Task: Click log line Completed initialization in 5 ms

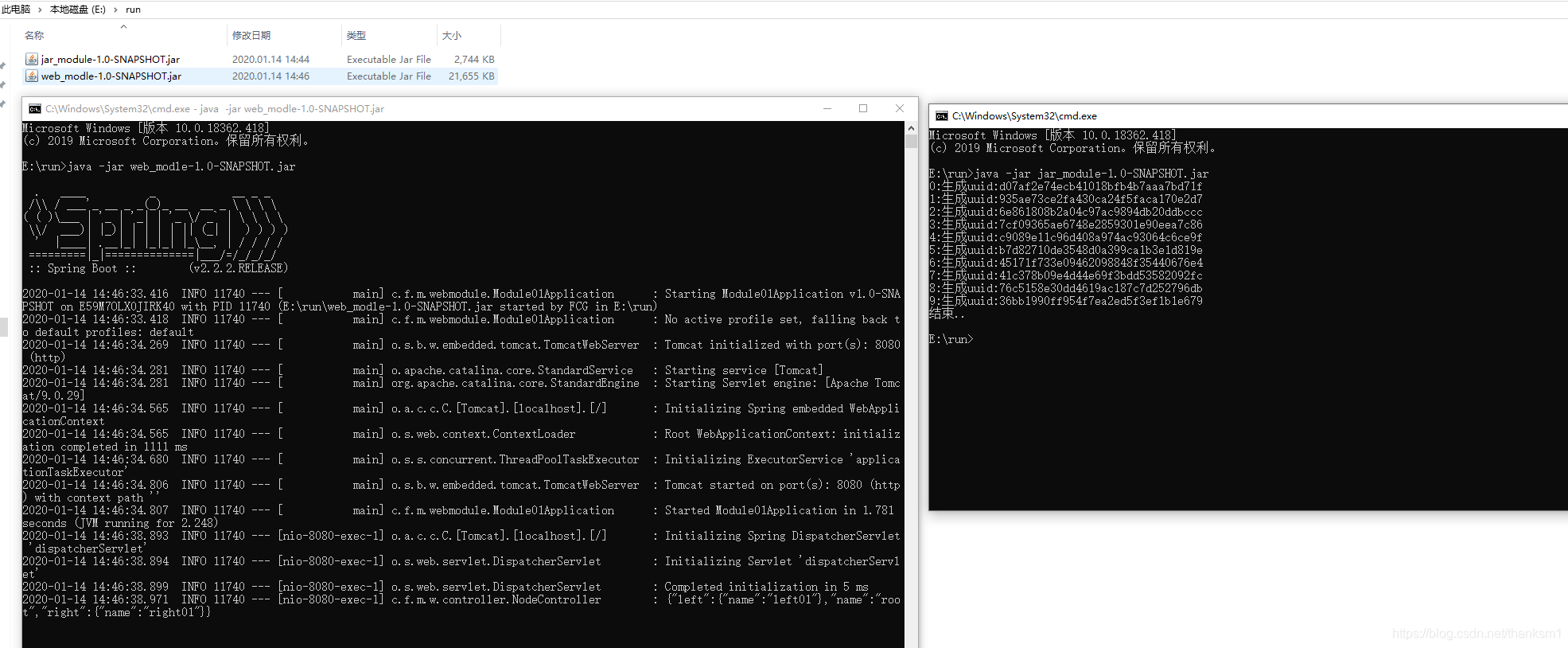Action: tap(445, 587)
